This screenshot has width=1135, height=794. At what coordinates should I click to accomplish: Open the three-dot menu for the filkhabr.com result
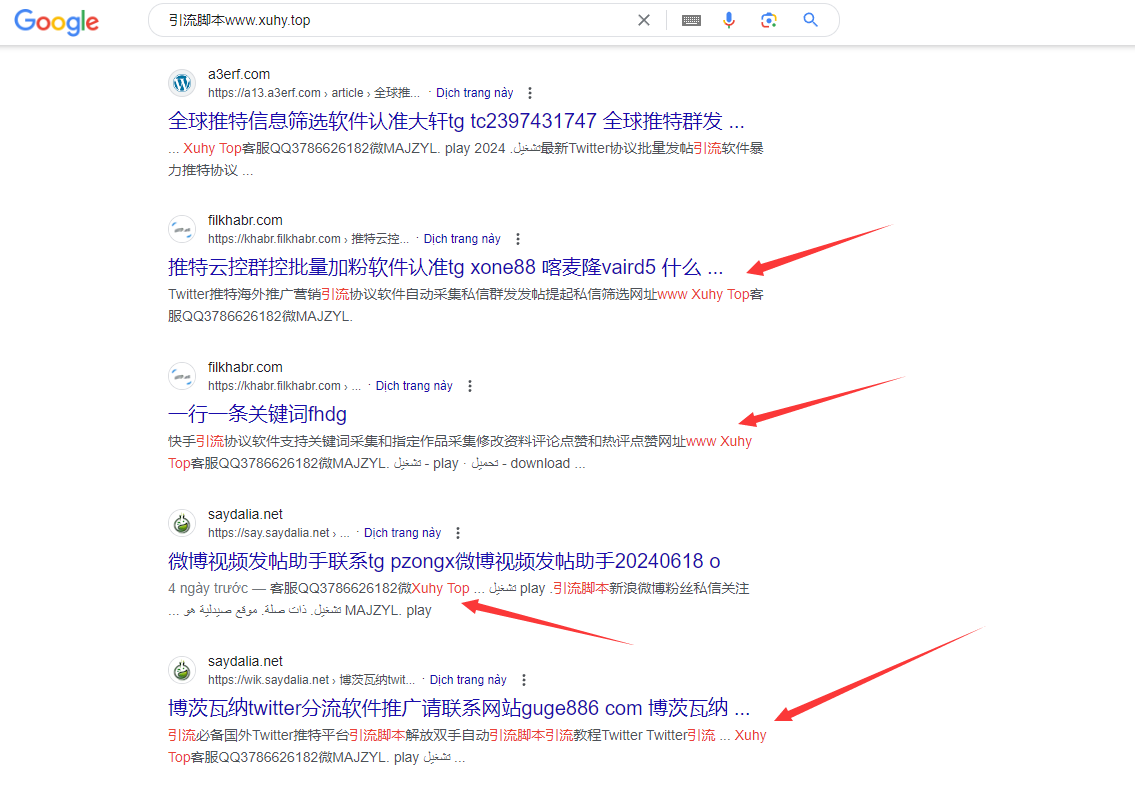point(517,239)
